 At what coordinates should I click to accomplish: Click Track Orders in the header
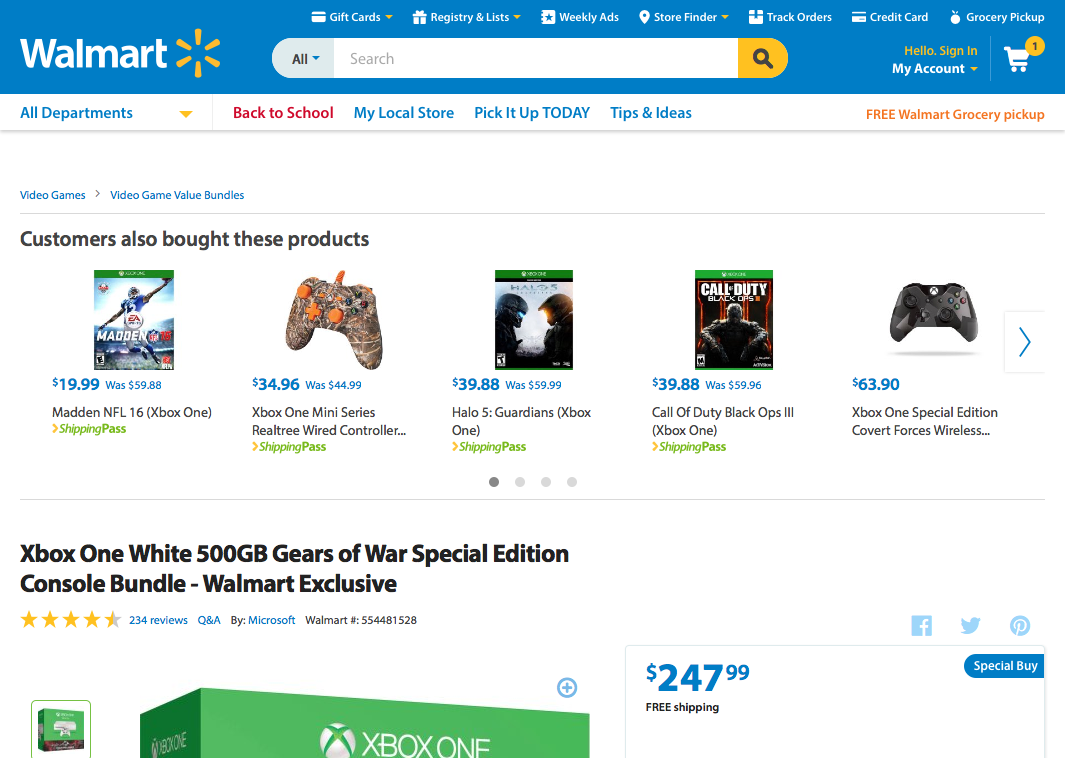(x=790, y=17)
